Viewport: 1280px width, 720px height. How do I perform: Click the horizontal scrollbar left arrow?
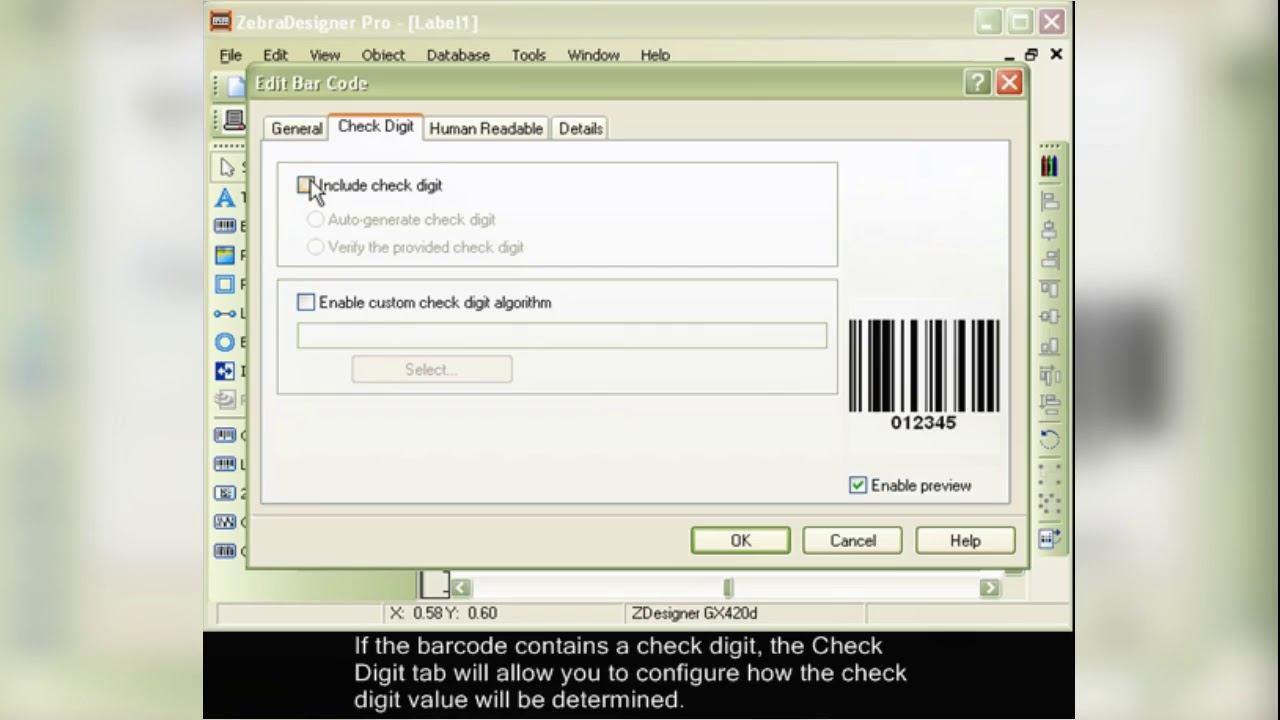point(460,588)
